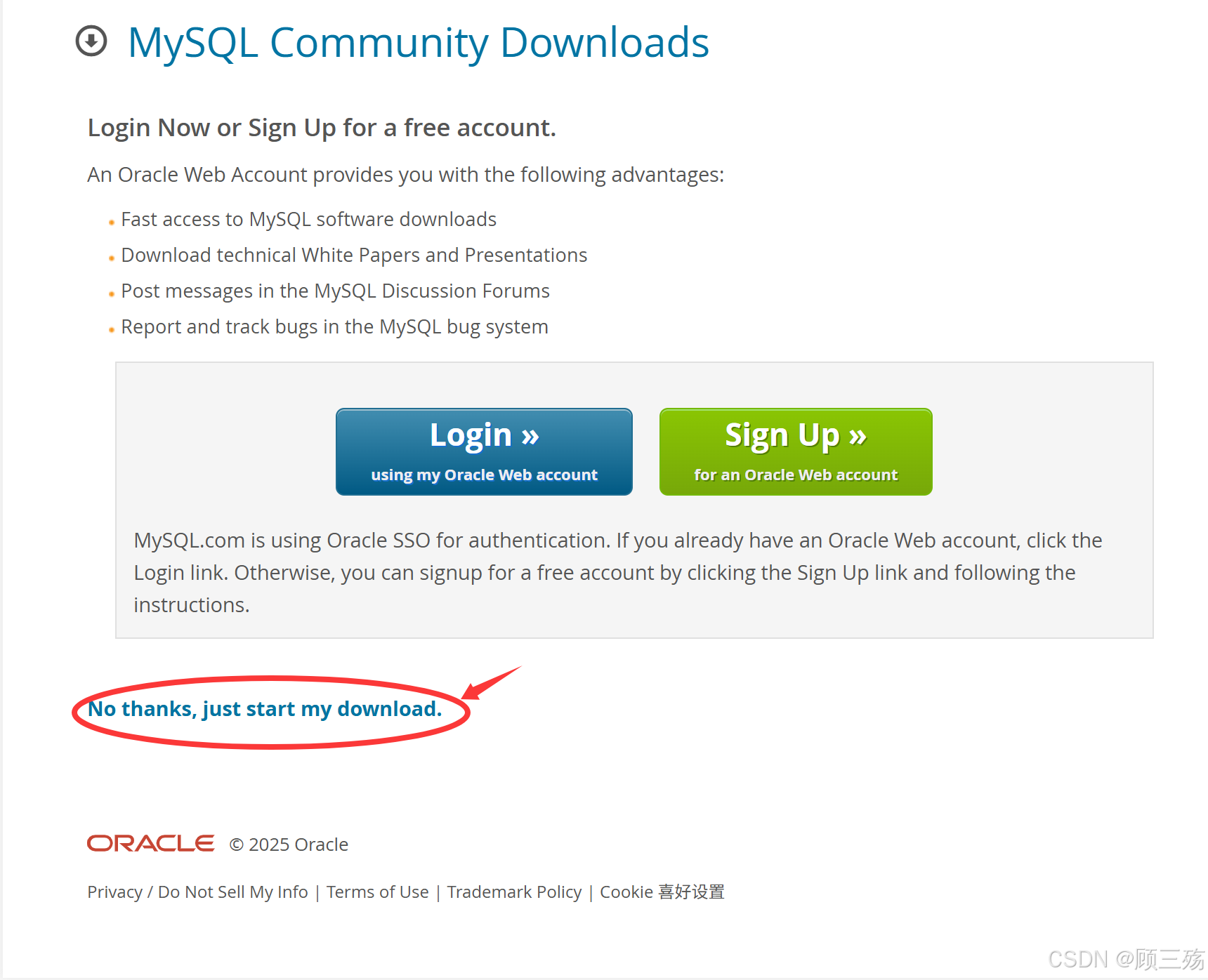
Task: Choose 'No thanks, just start my download'
Action: click(x=265, y=709)
